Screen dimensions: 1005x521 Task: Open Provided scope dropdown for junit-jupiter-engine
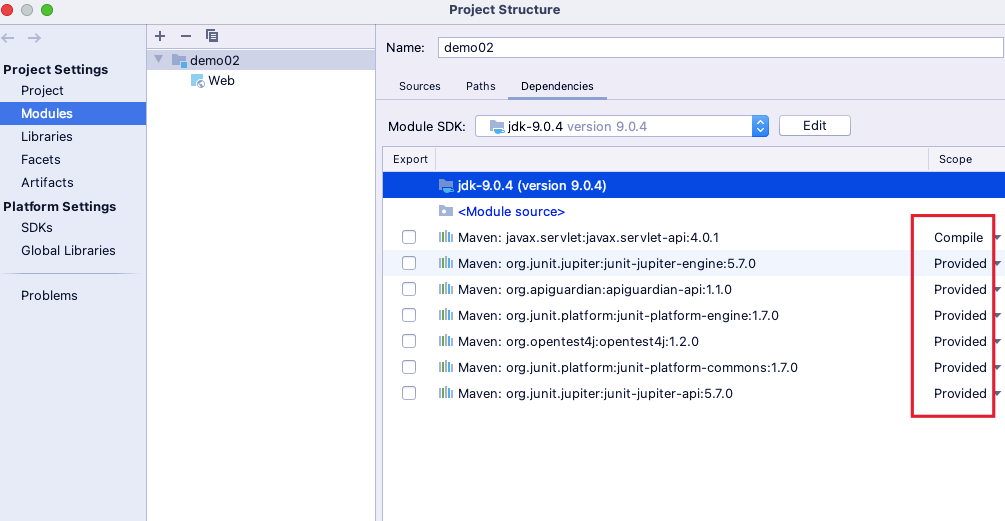point(997,263)
